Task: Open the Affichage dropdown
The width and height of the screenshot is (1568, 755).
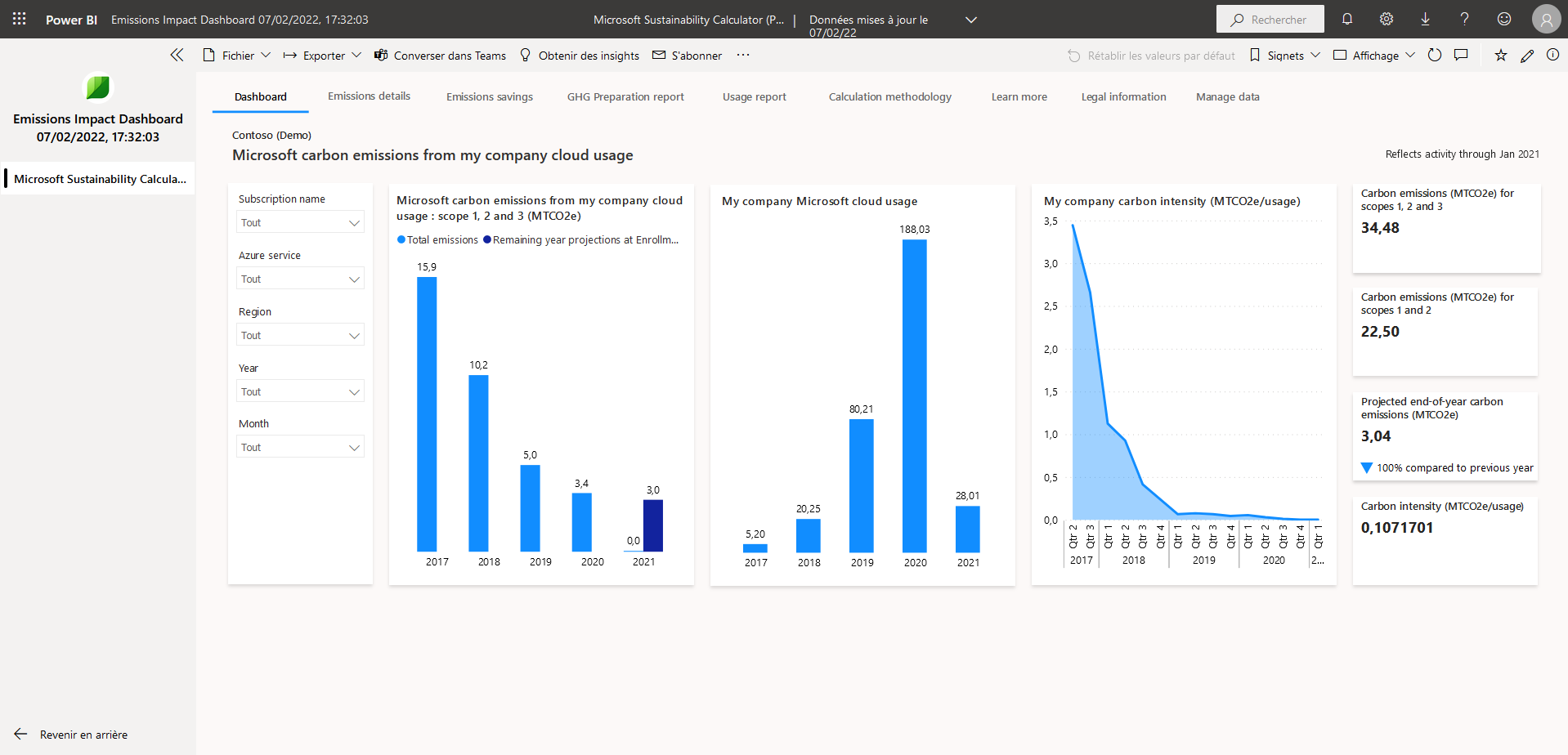Action: pos(1374,56)
